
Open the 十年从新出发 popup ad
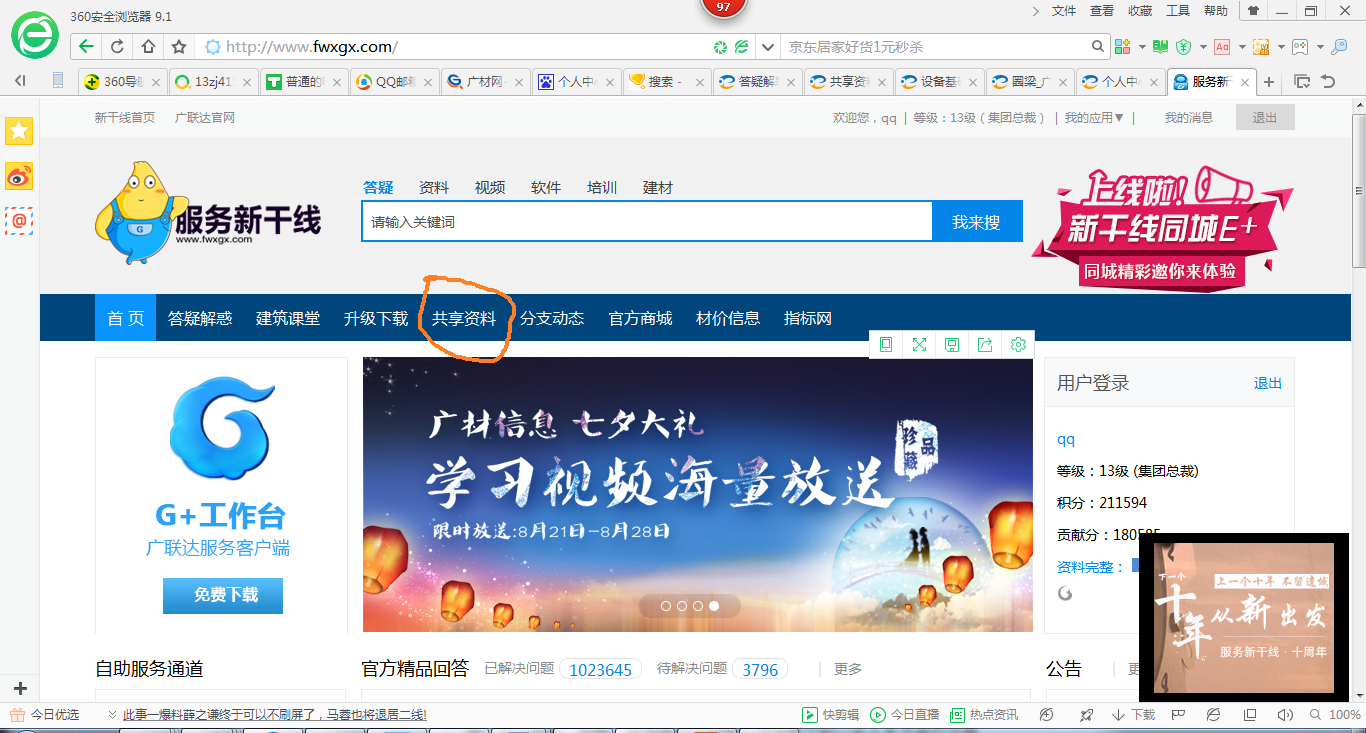[1244, 618]
